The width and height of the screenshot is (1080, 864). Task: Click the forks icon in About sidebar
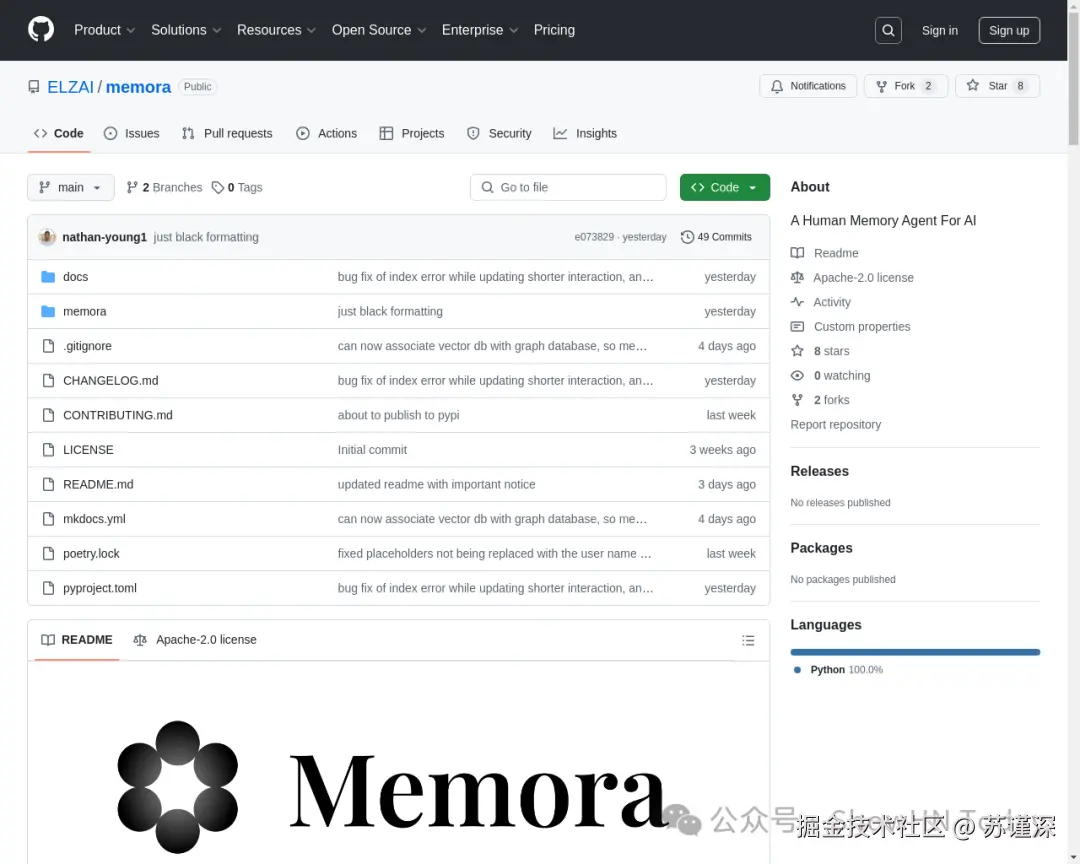[797, 400]
